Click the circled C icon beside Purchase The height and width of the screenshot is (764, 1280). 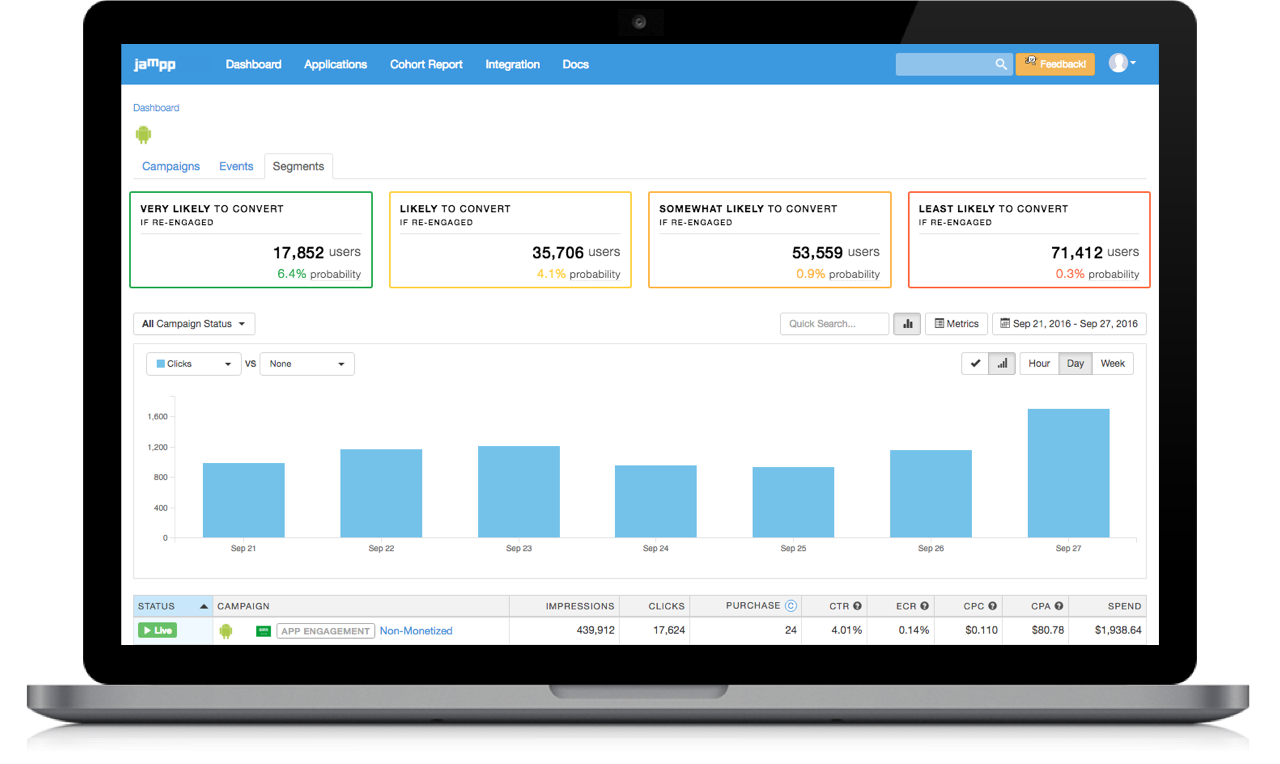click(x=791, y=606)
